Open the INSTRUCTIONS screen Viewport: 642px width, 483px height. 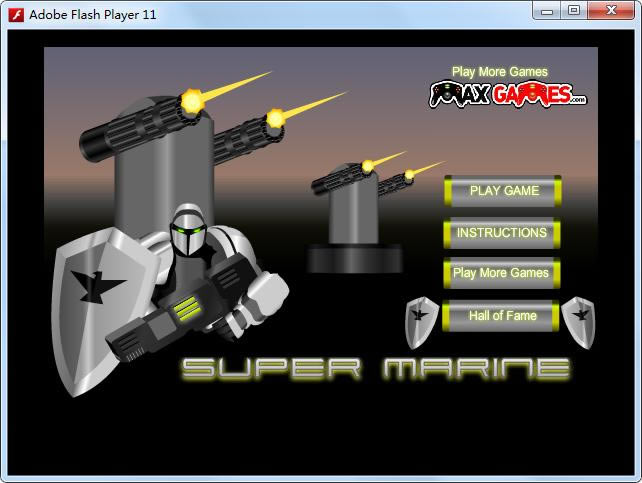pyautogui.click(x=502, y=232)
